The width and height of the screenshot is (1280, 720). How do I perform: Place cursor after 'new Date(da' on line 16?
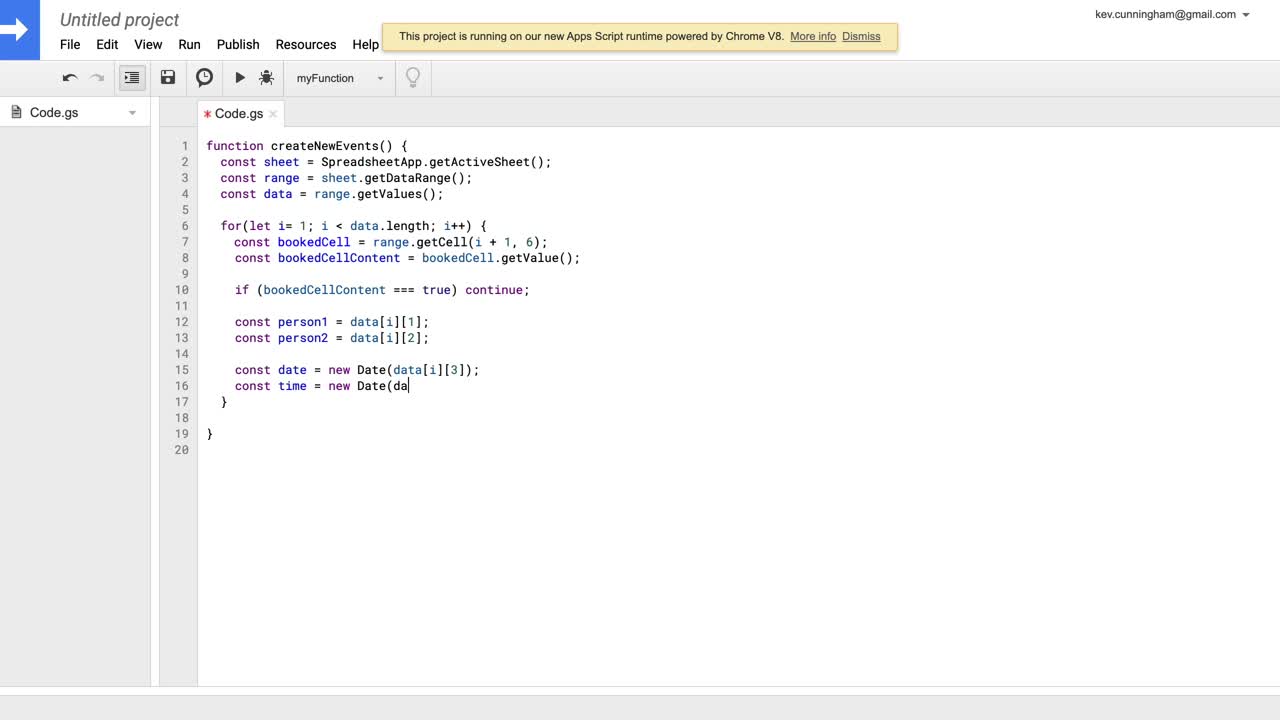tap(409, 386)
